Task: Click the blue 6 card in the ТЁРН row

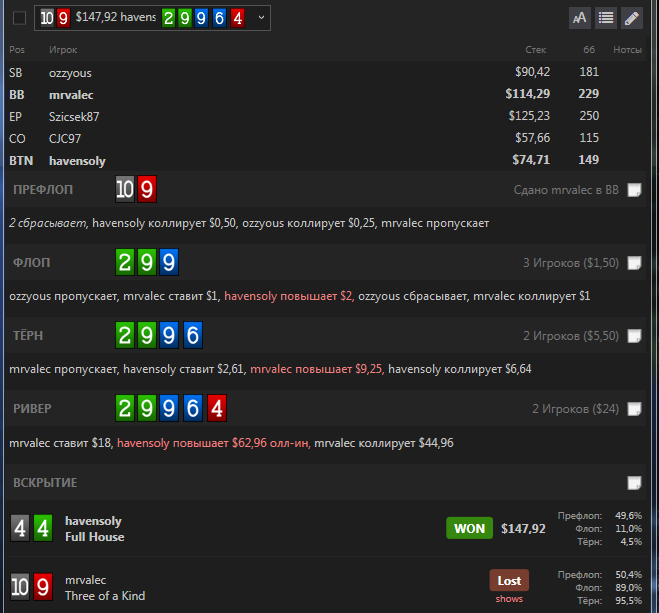Action: pyautogui.click(x=193, y=335)
